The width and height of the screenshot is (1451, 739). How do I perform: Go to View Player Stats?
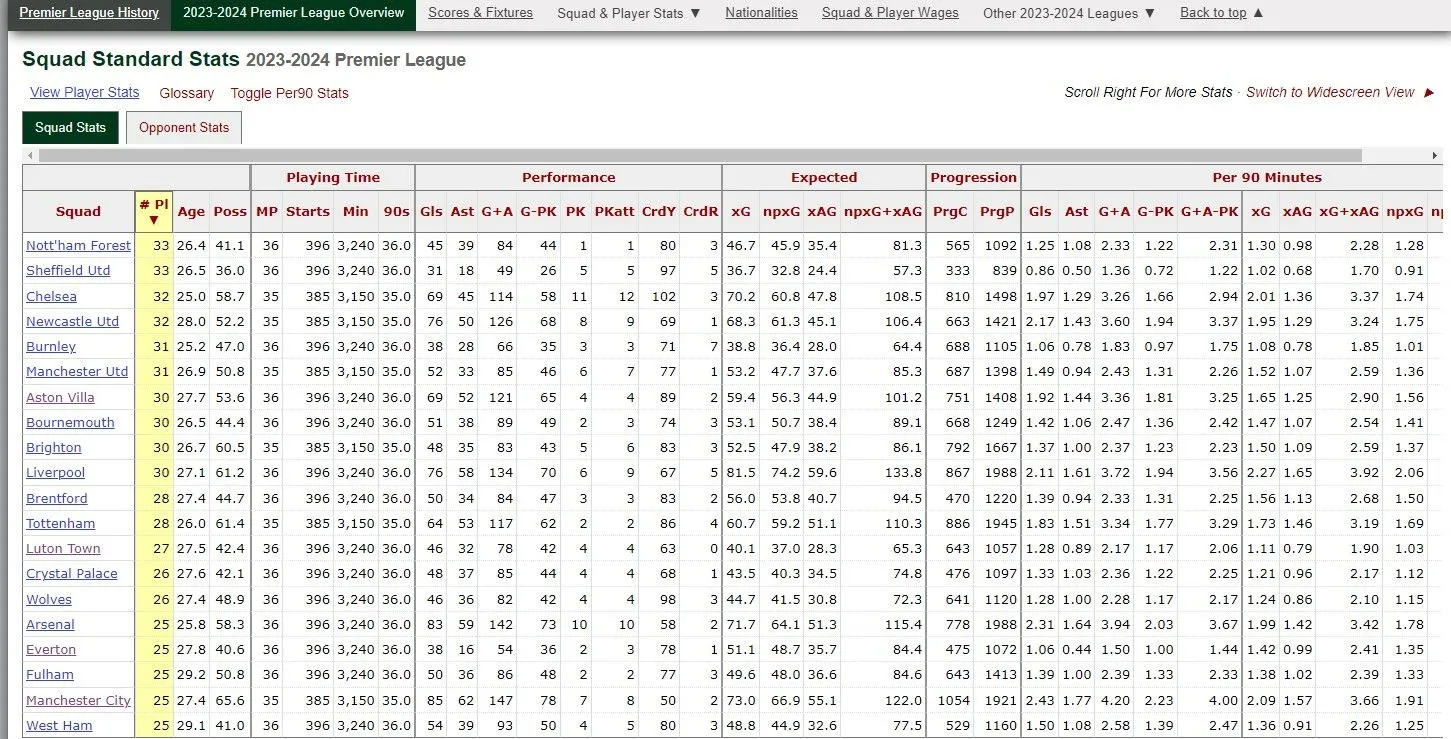pyautogui.click(x=85, y=92)
